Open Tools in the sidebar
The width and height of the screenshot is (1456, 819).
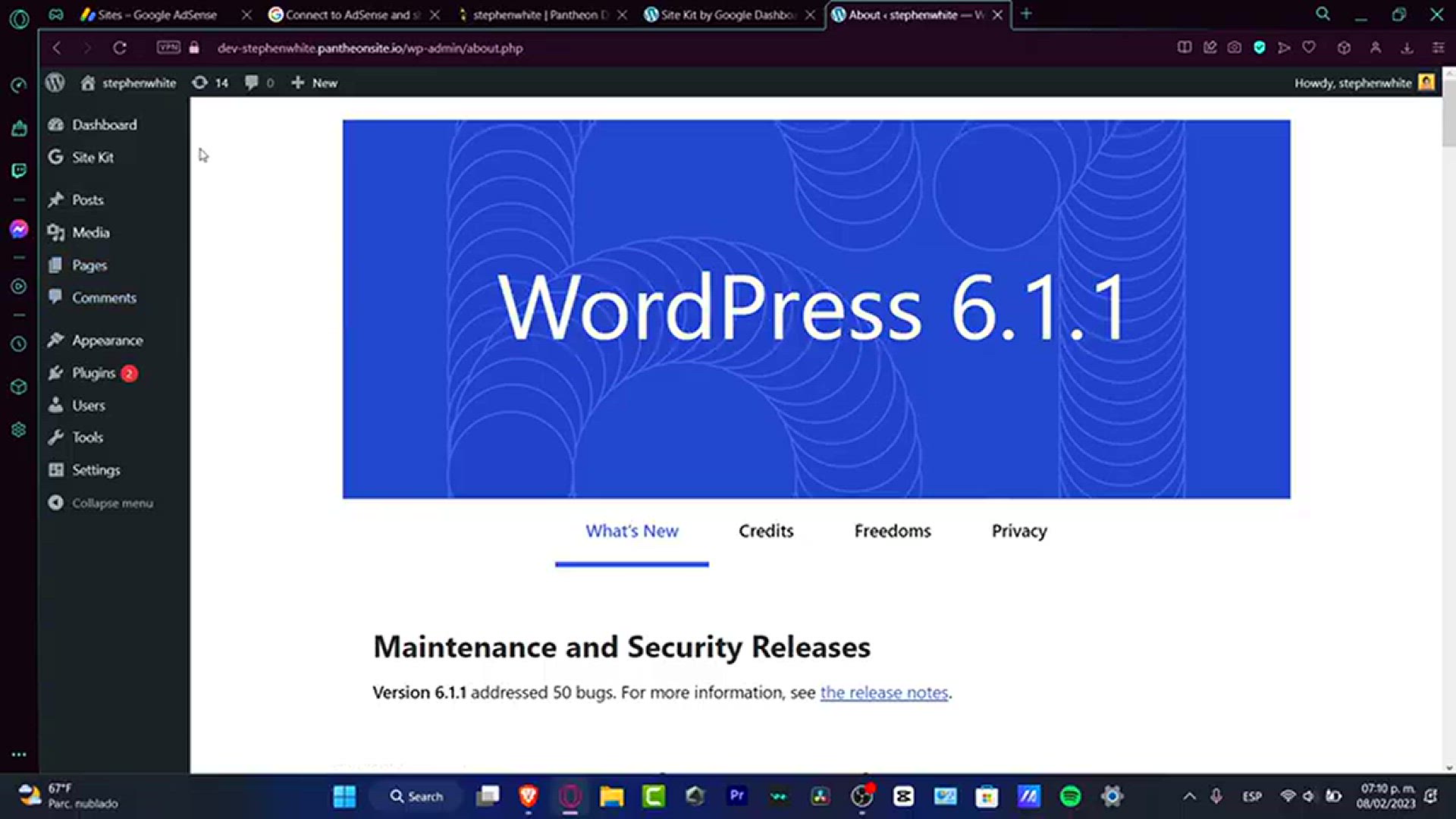[x=87, y=438]
